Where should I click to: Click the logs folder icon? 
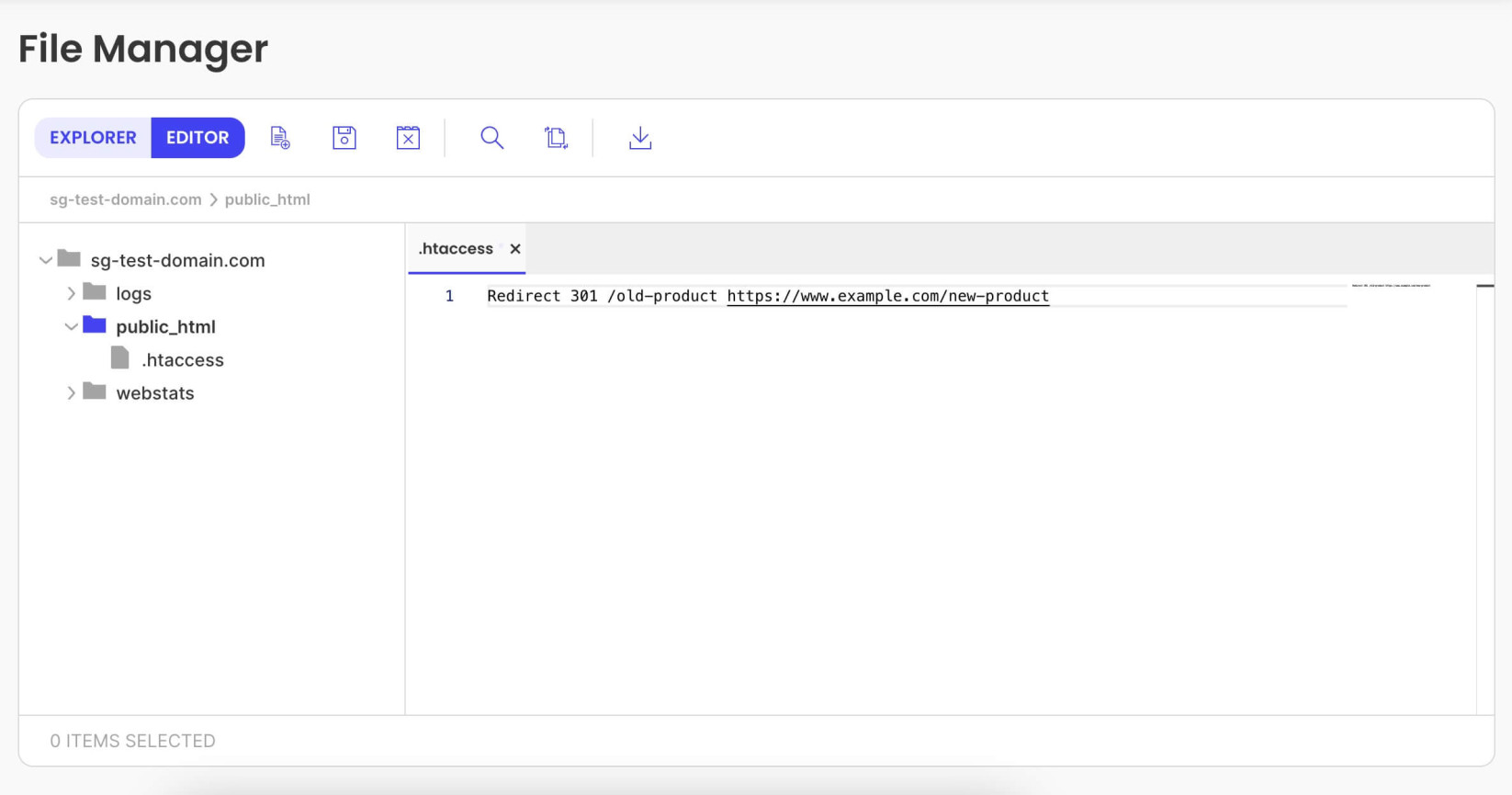click(95, 291)
